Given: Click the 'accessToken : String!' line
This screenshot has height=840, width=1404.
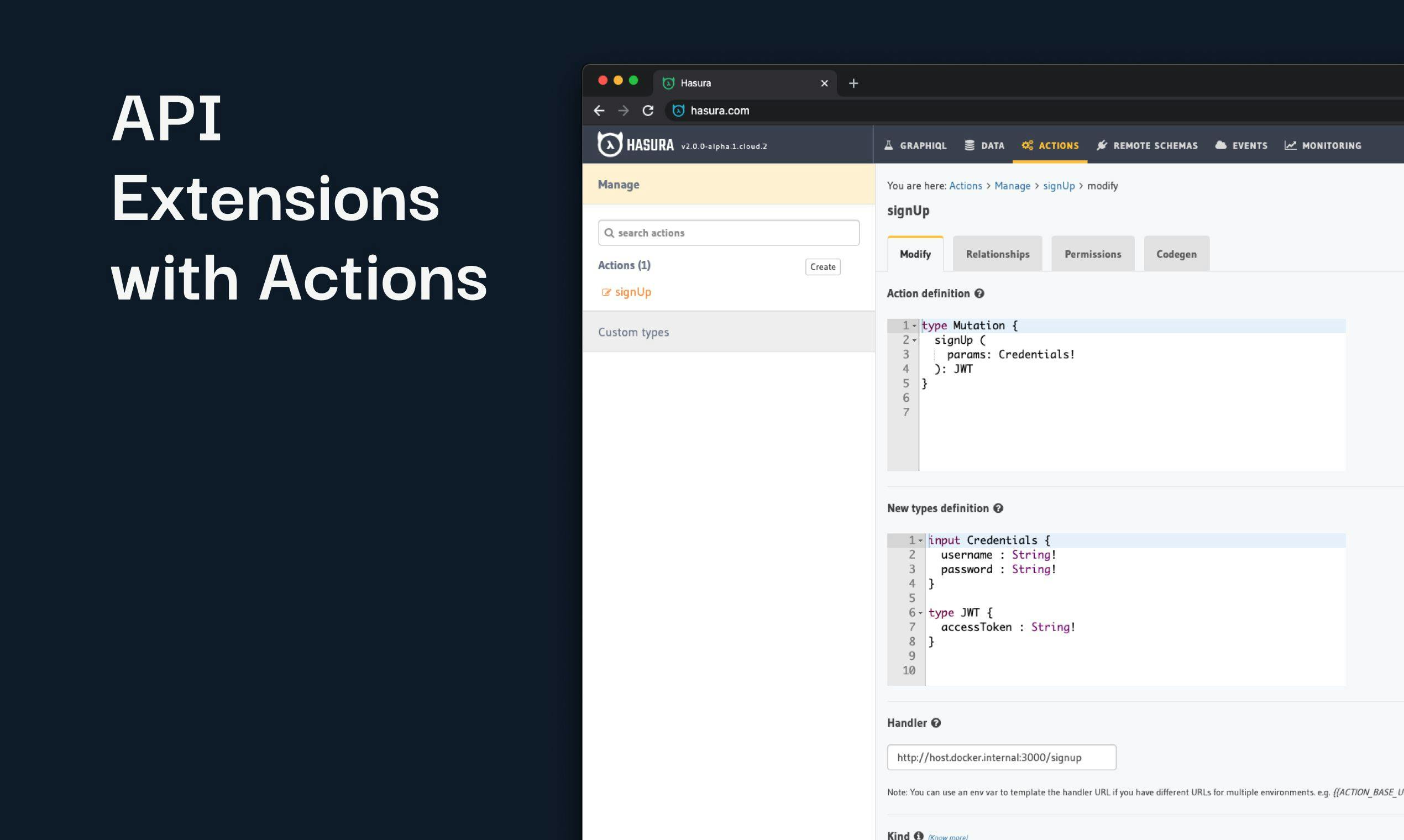Looking at the screenshot, I should pos(1008,627).
